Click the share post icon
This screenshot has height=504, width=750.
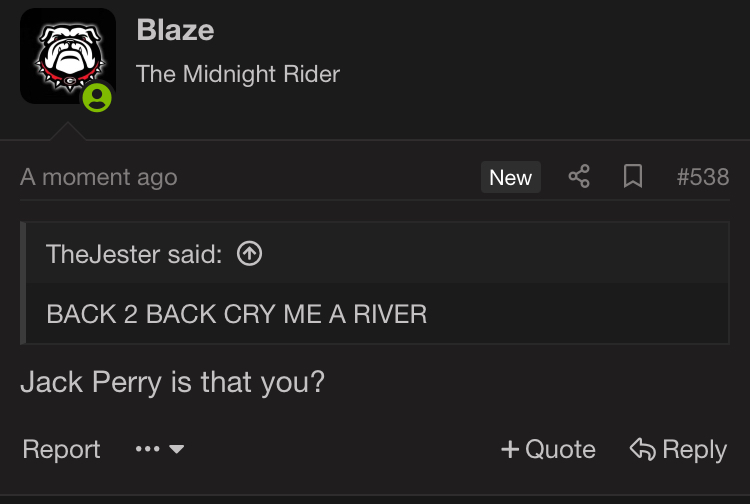point(579,177)
